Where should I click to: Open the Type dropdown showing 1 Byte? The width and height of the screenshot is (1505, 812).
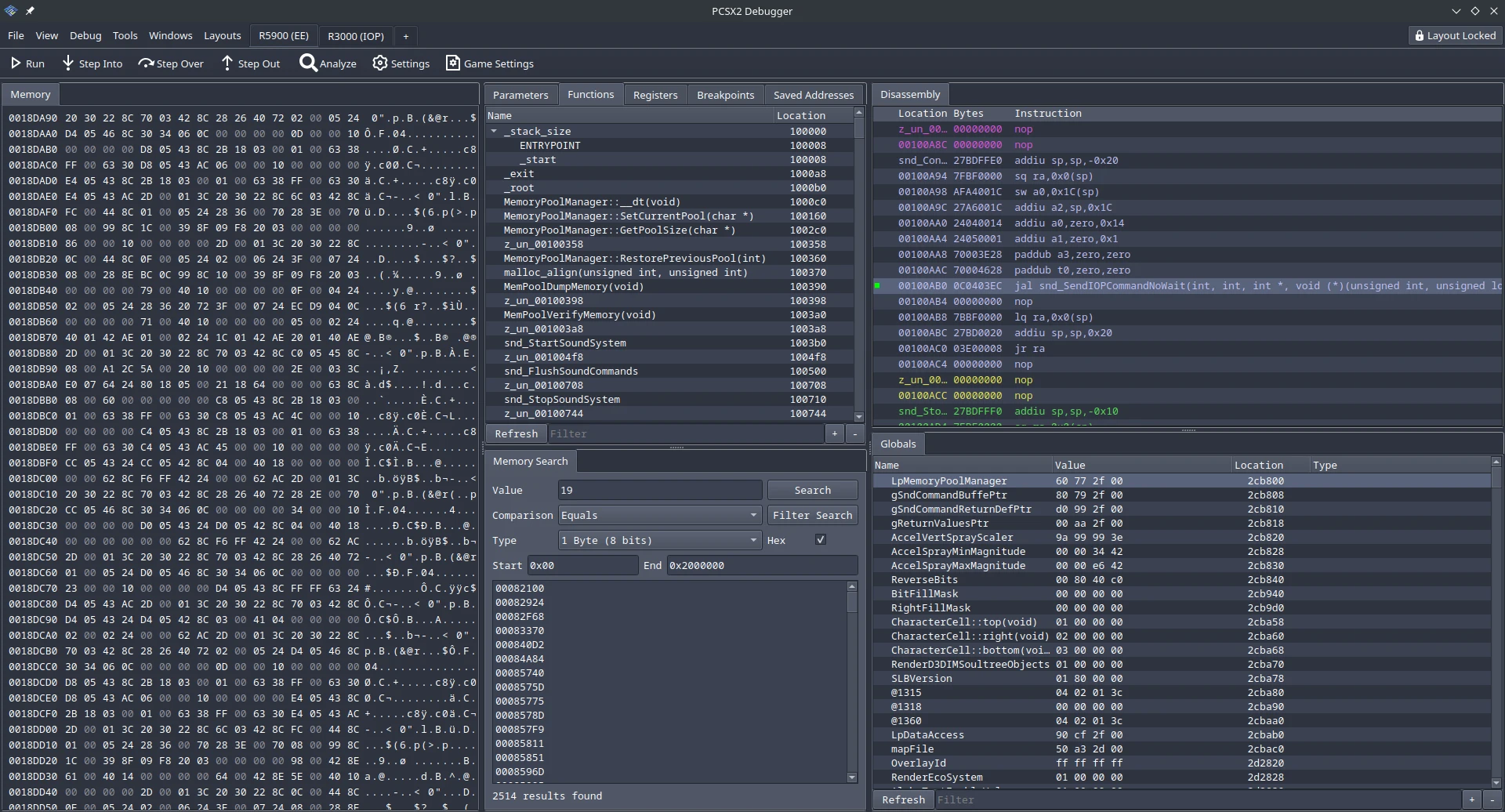(x=659, y=540)
